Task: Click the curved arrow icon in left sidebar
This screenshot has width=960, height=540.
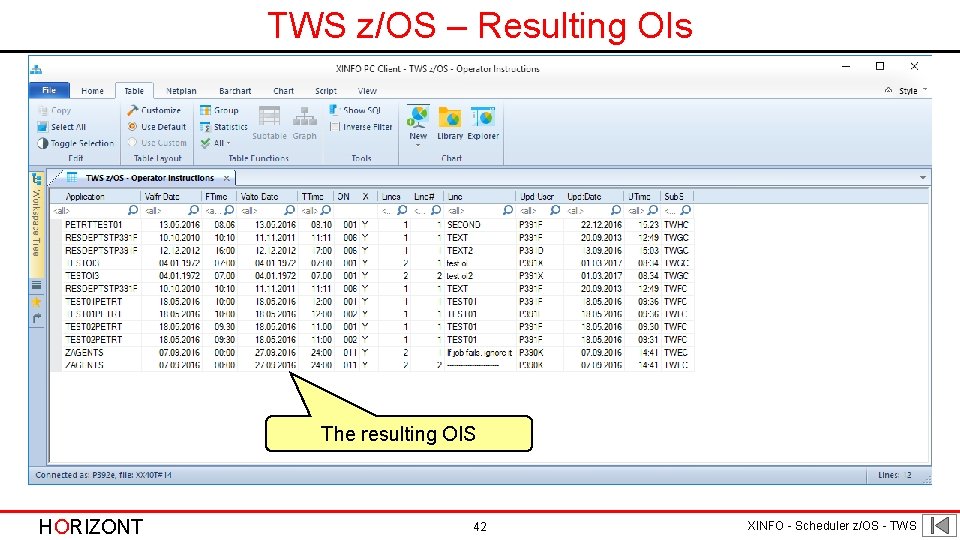Action: tap(37, 318)
